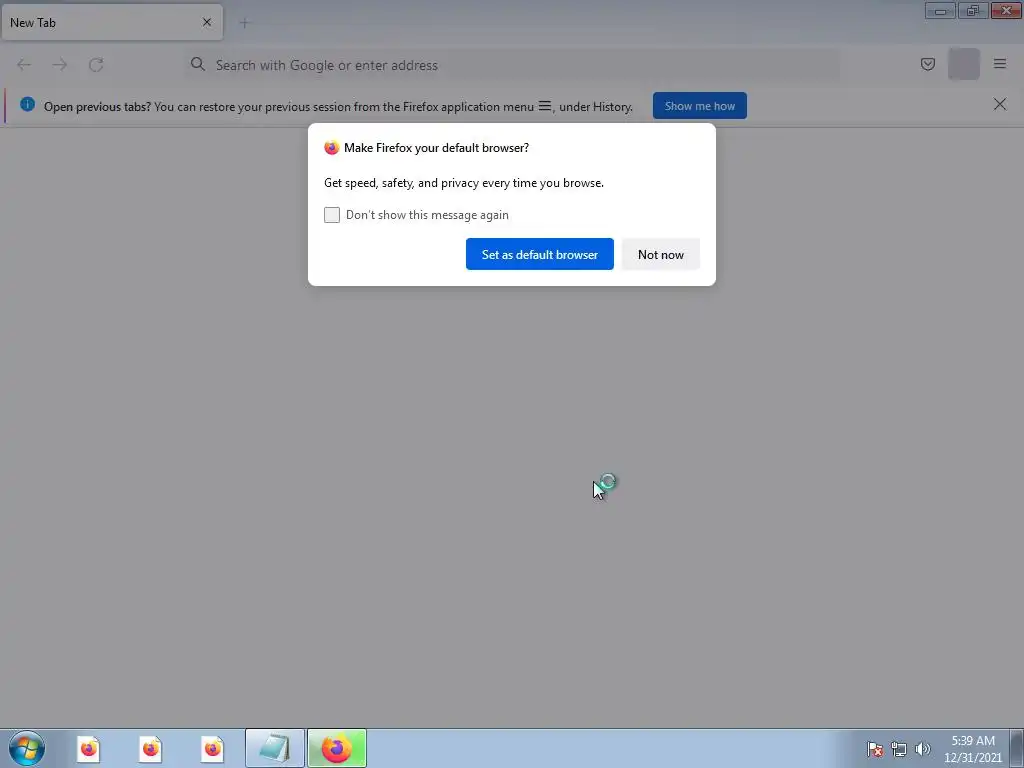Click the active Firefox taskbar button
1024x768 pixels.
point(337,748)
